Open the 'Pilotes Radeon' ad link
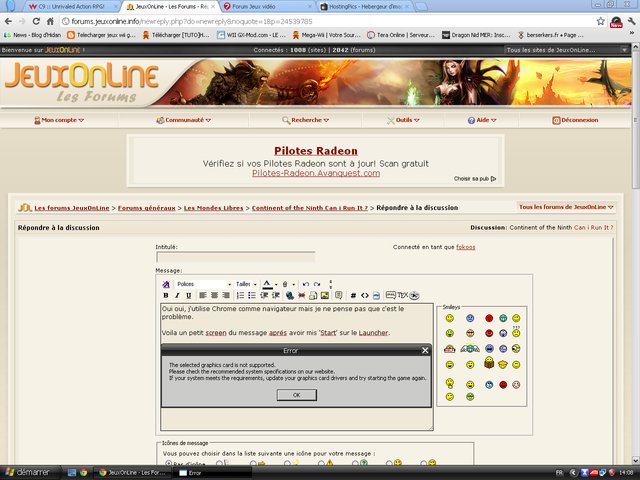This screenshot has height=480, width=640. [x=316, y=151]
